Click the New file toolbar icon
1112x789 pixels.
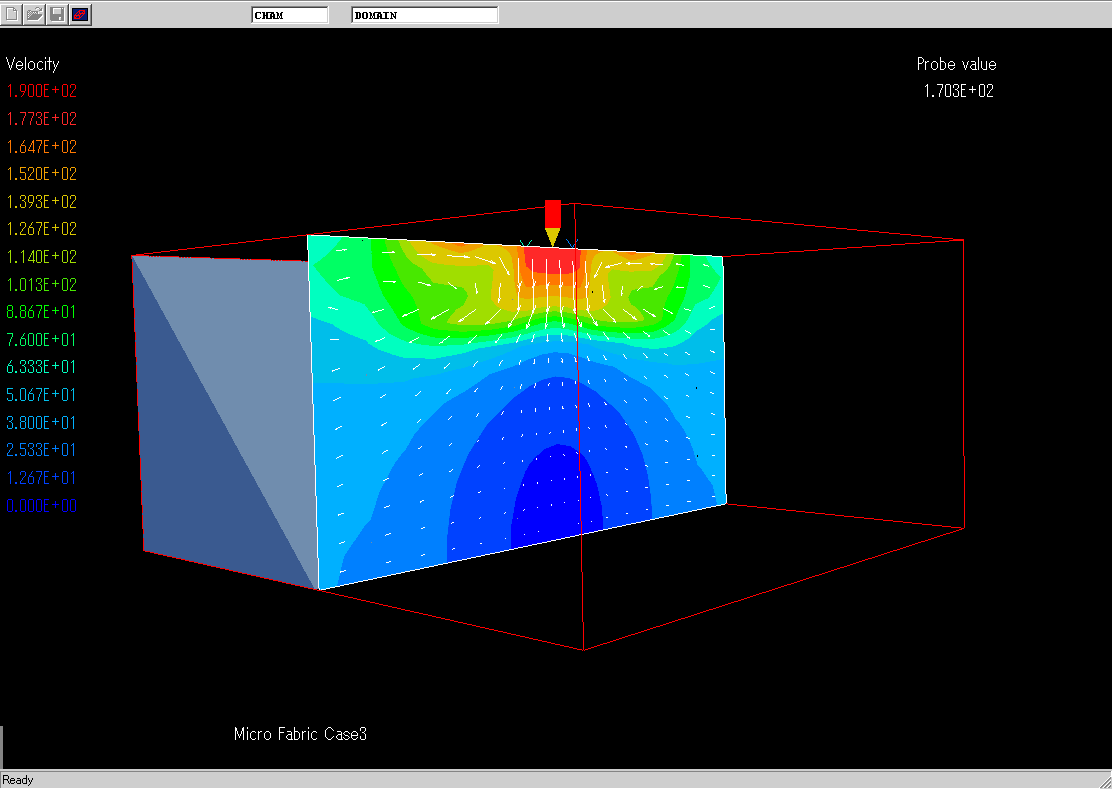click(12, 14)
